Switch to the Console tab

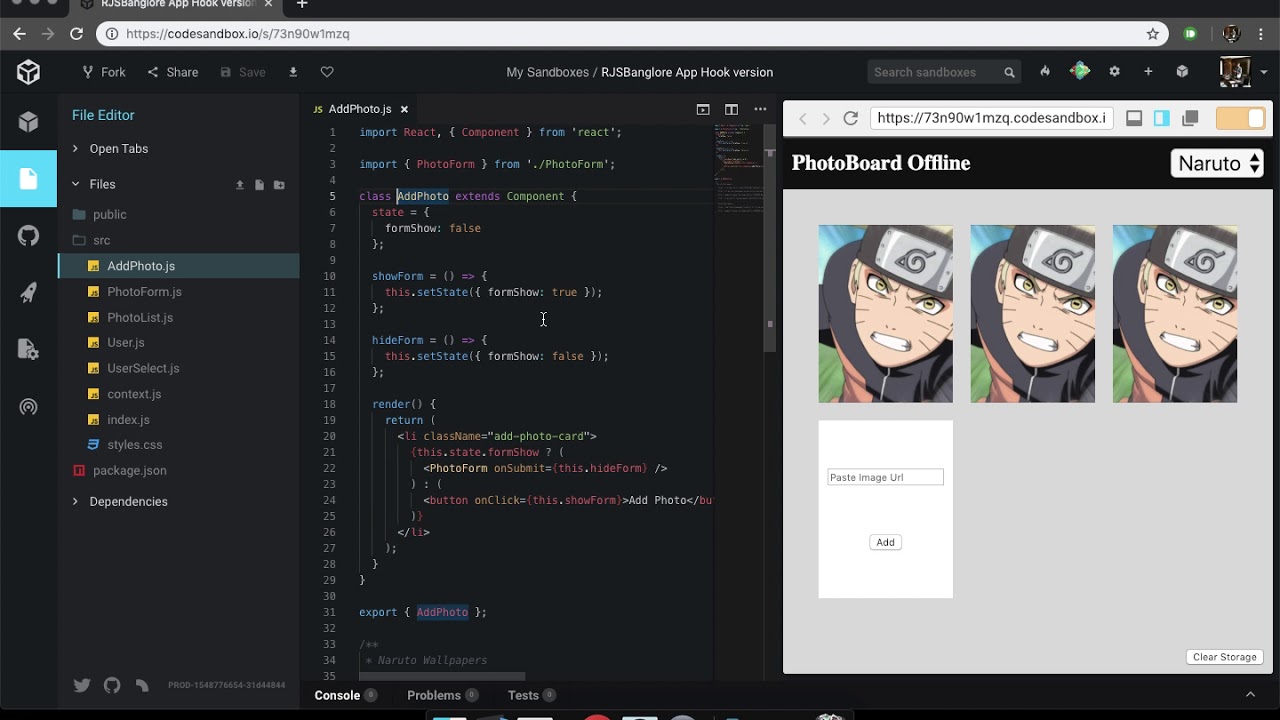click(345, 695)
